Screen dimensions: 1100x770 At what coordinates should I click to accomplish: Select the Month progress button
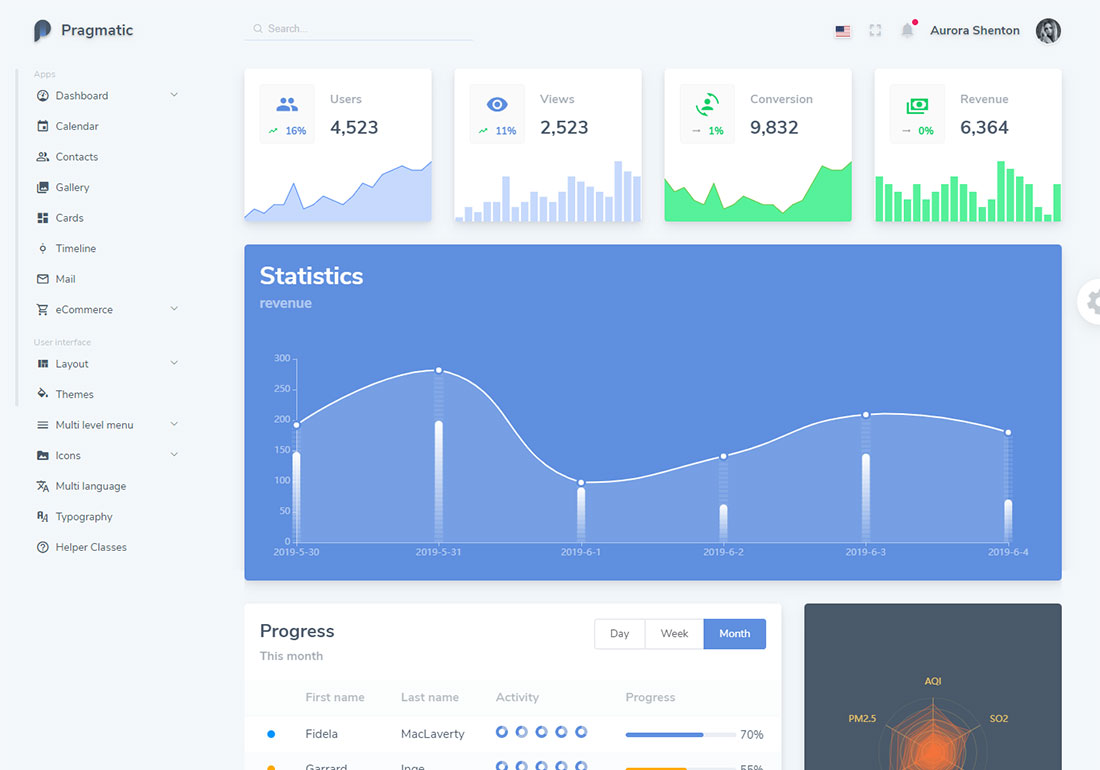click(x=735, y=633)
